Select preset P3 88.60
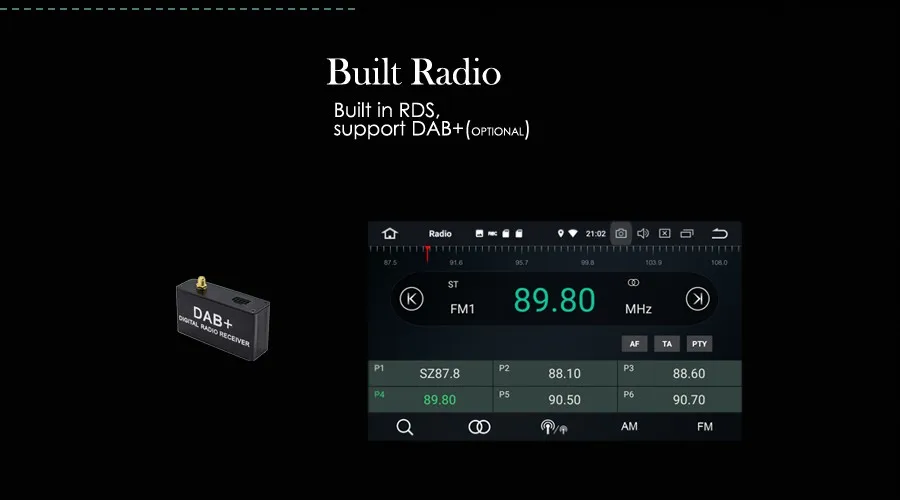 680,373
